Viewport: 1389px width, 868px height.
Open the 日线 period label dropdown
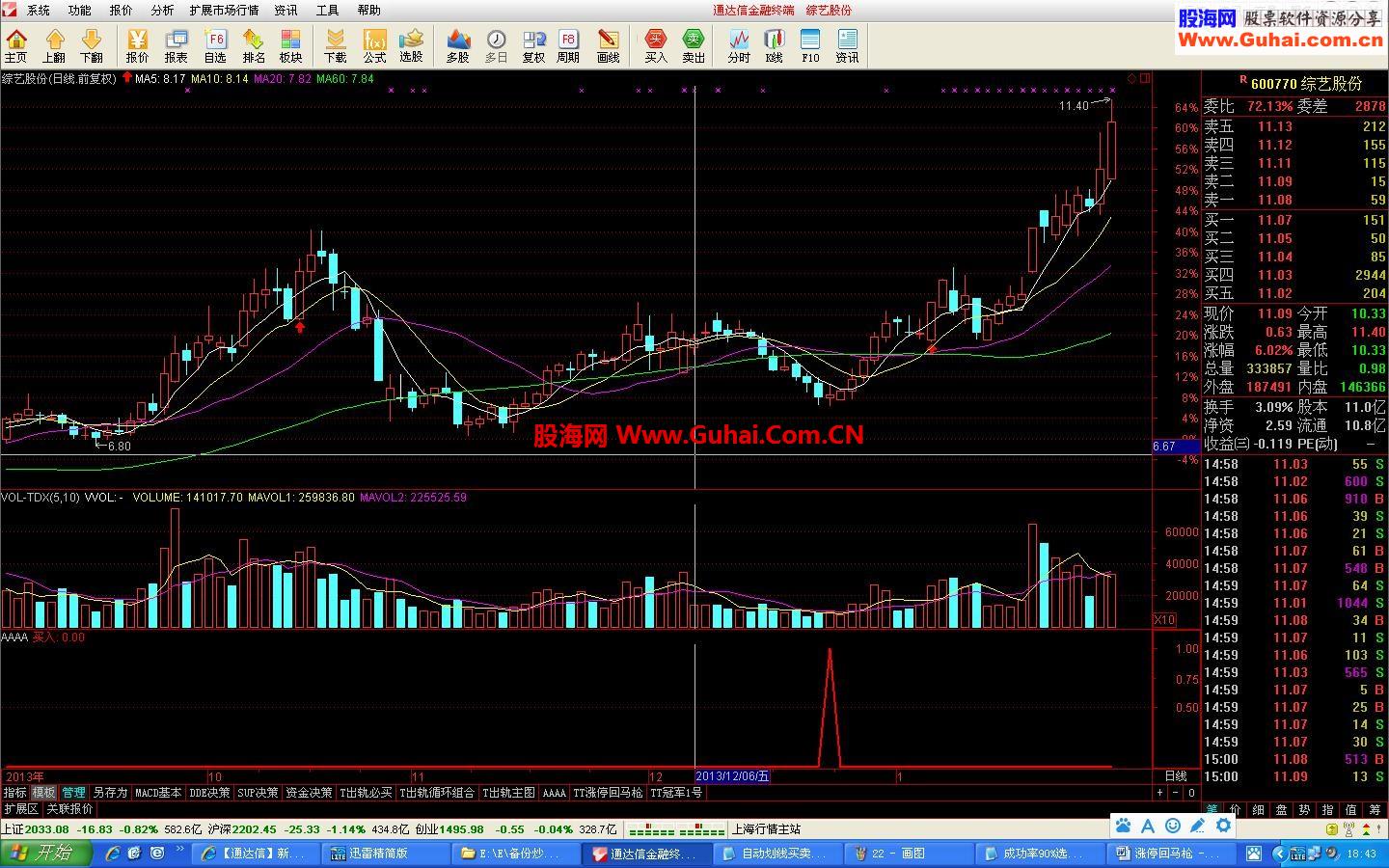[1176, 776]
